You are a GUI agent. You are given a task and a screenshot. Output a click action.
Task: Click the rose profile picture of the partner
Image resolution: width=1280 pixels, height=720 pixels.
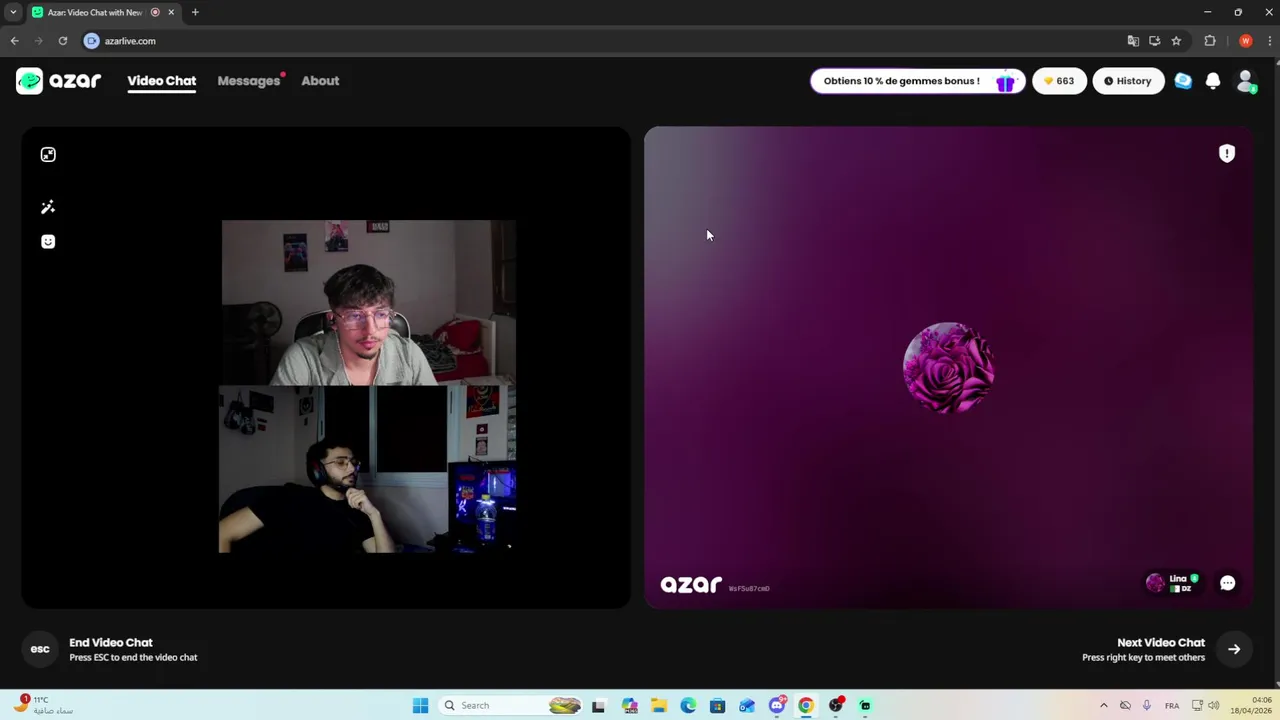(948, 367)
